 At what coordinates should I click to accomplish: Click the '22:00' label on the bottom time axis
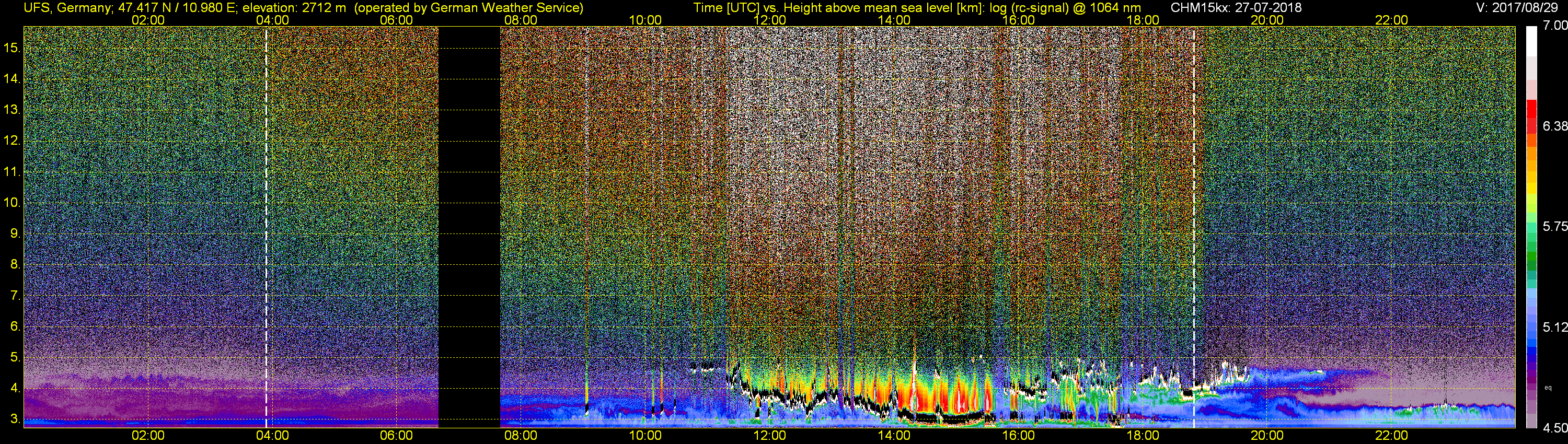(1391, 436)
